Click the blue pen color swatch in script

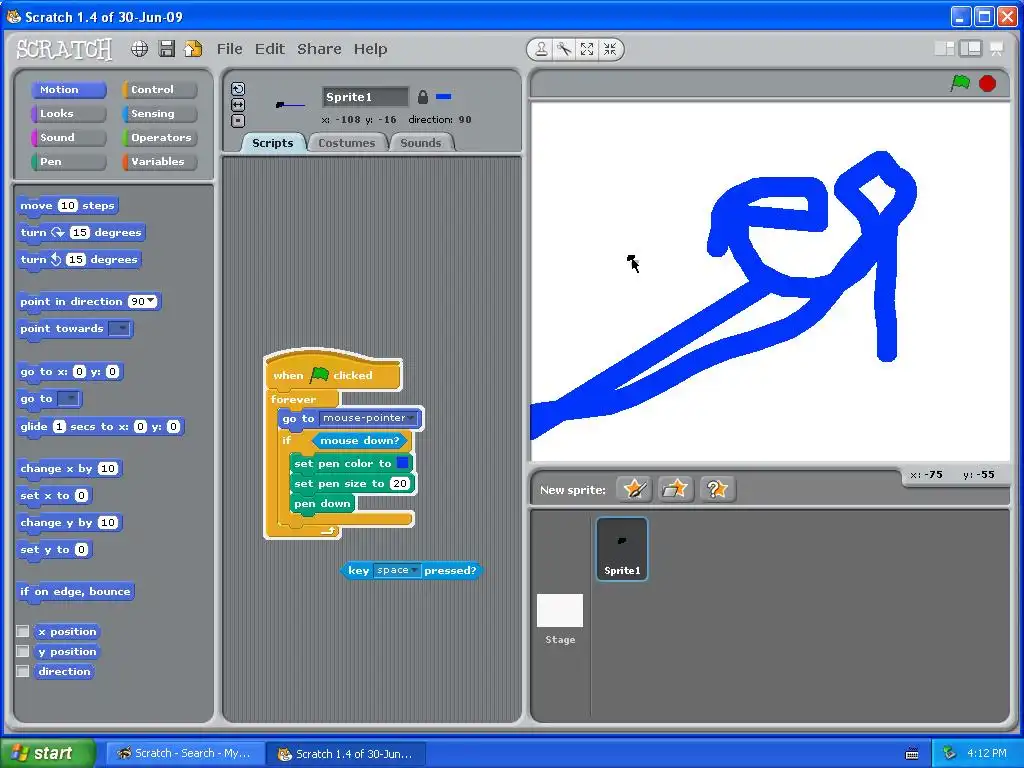tap(402, 463)
